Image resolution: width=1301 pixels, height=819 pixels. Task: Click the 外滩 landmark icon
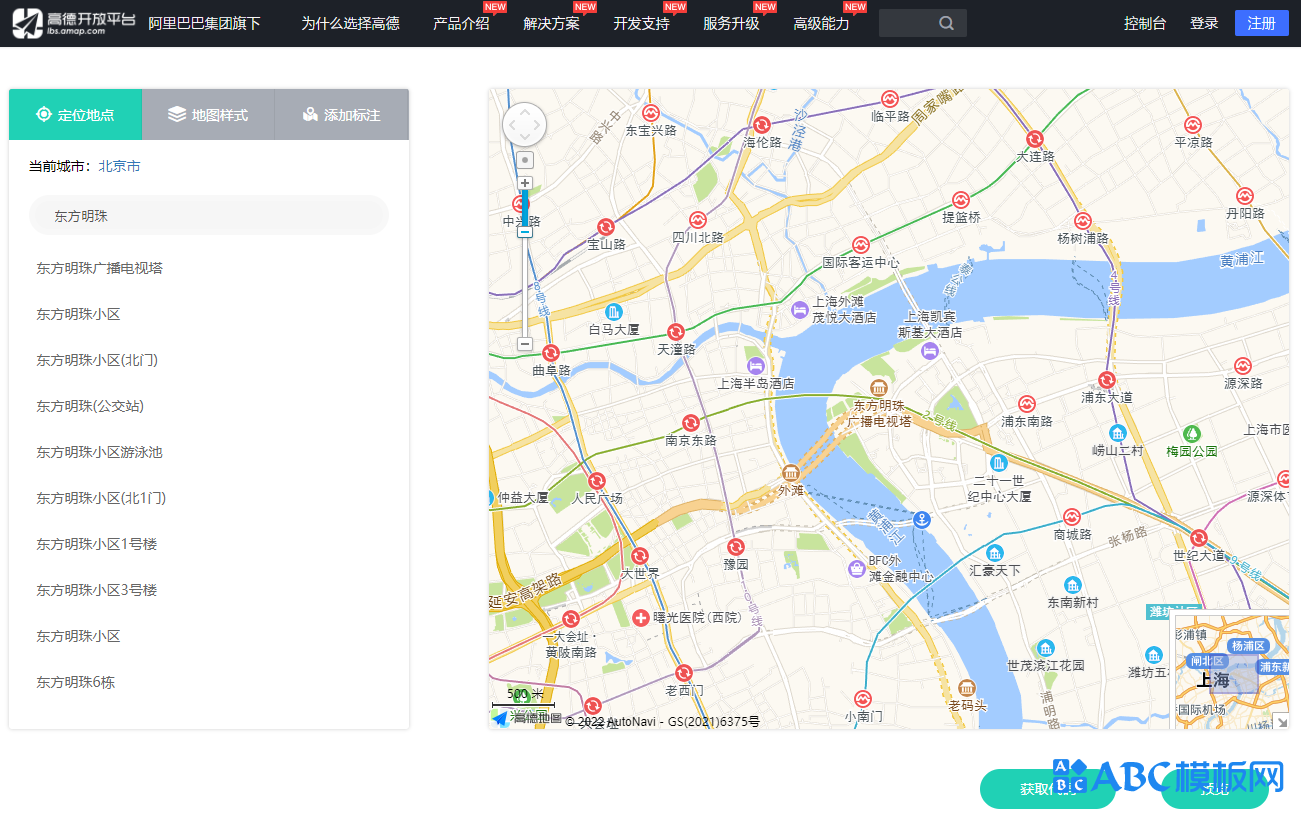(791, 473)
